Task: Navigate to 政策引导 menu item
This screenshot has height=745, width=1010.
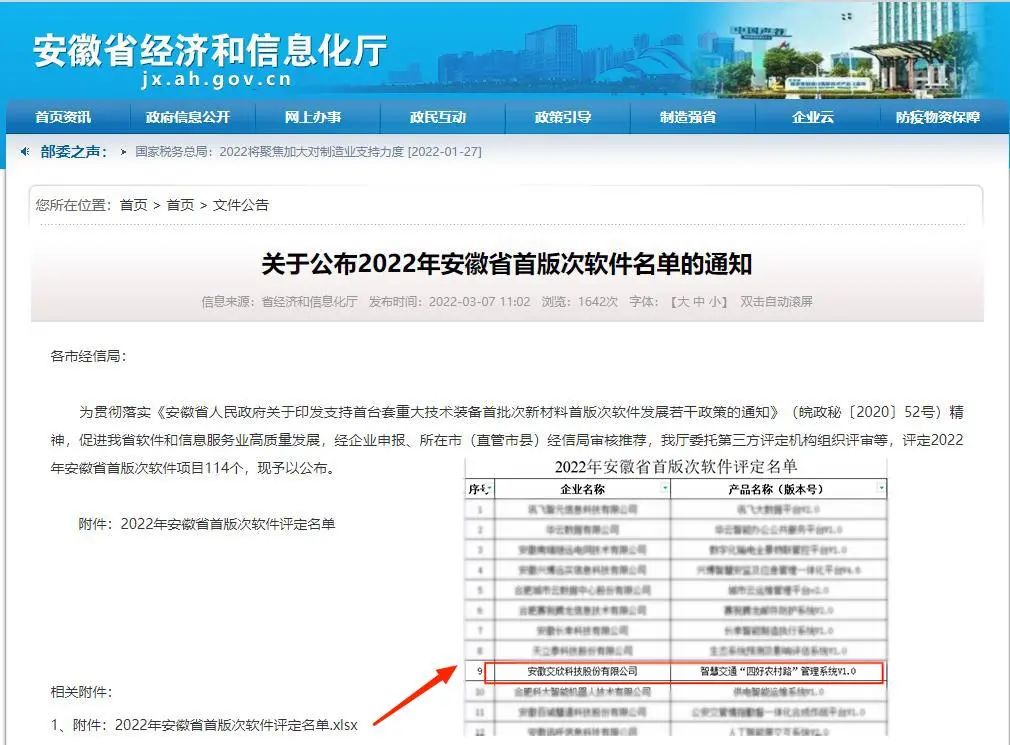Action: point(566,116)
